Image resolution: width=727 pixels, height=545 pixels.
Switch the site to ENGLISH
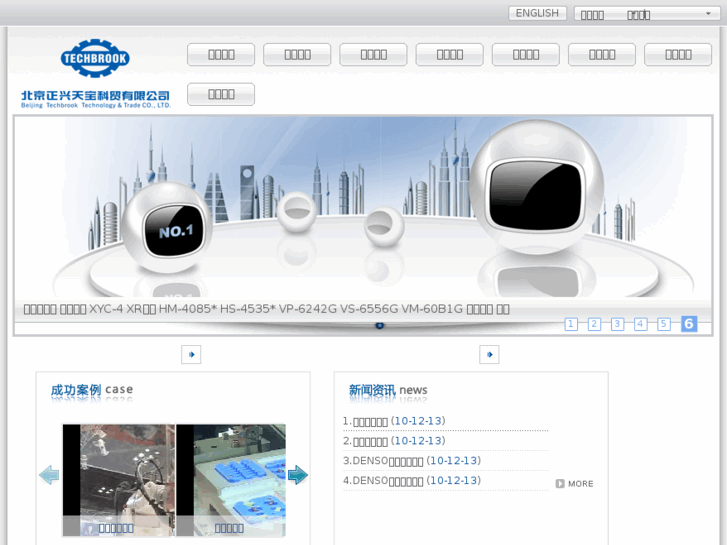click(x=537, y=13)
